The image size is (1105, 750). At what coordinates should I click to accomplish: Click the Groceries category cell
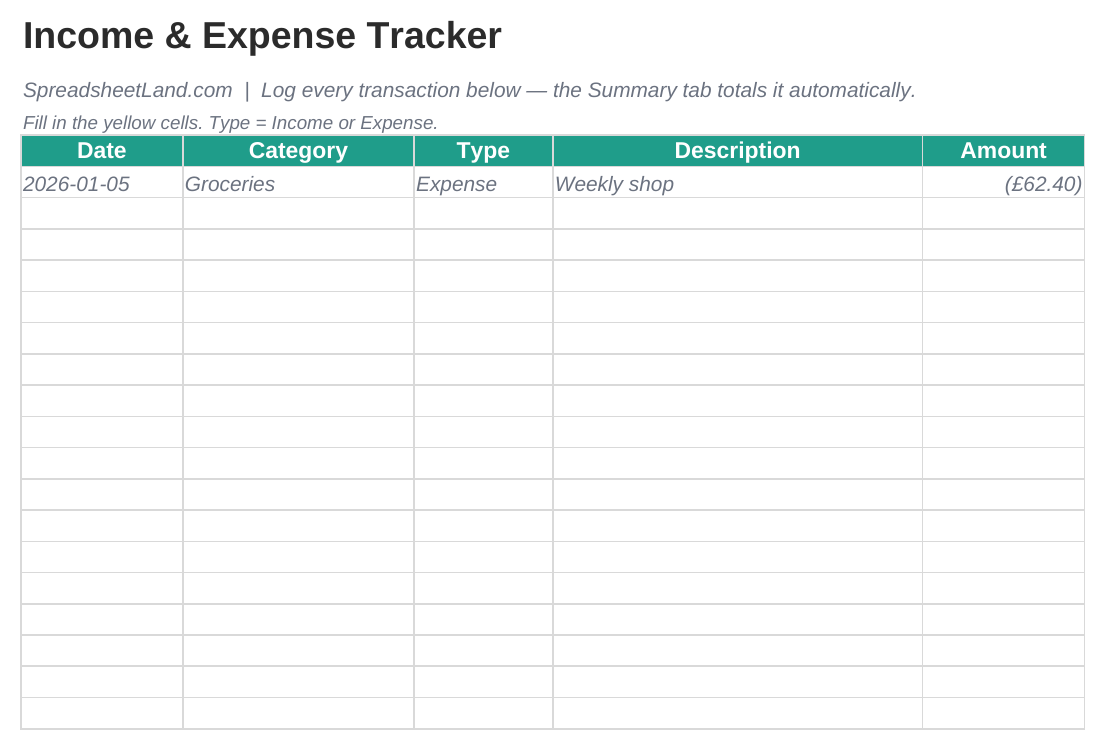pyautogui.click(x=298, y=183)
